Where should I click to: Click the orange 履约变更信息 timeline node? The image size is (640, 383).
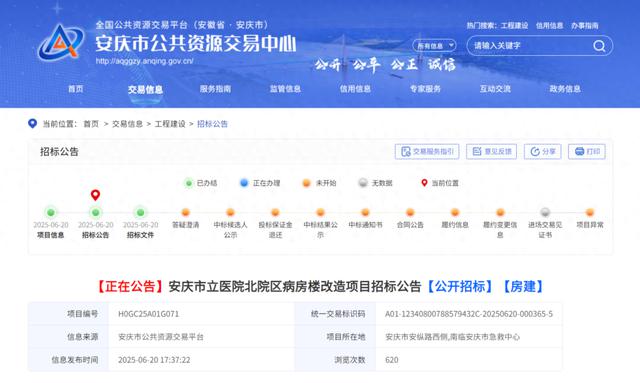click(x=500, y=212)
